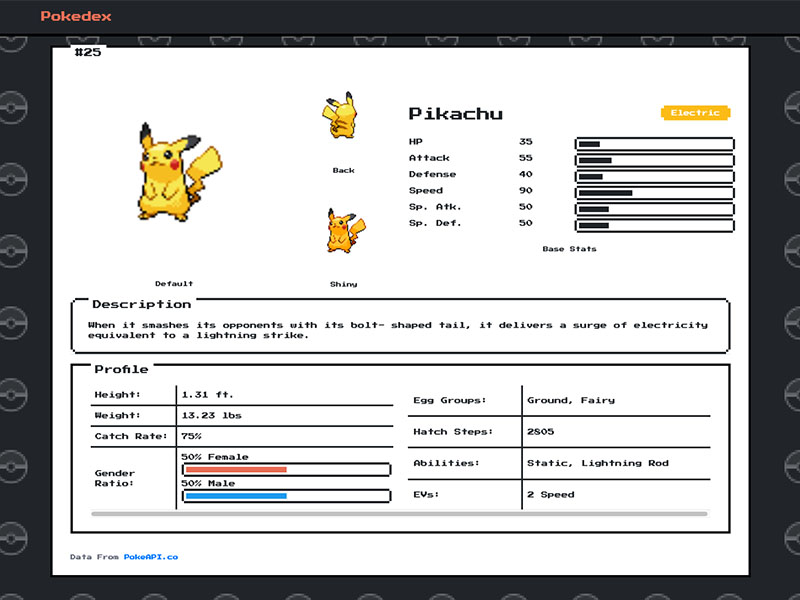
Task: Click the Shiny caption under sprite
Action: [x=343, y=284]
